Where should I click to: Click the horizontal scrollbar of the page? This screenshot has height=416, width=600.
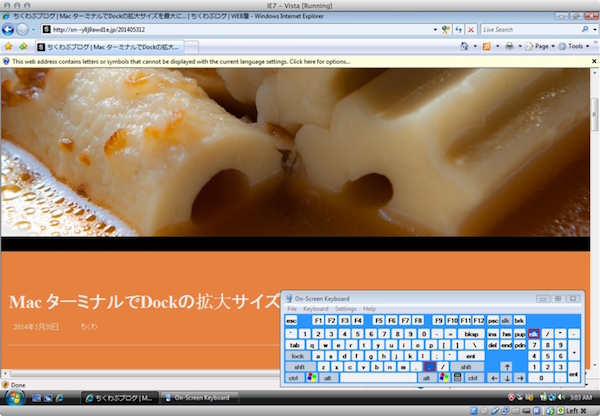(x=145, y=373)
